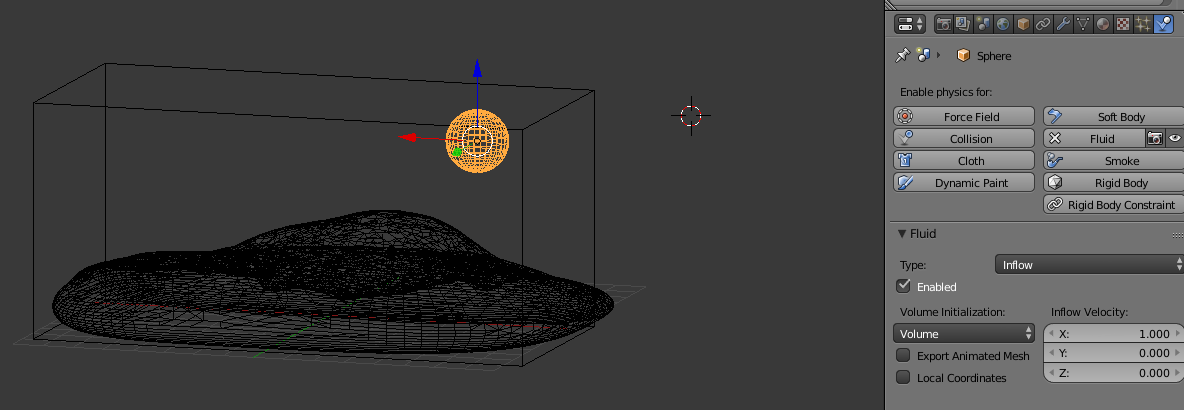Open the Volume Initialization dropdown
This screenshot has width=1184, height=410.
964,334
